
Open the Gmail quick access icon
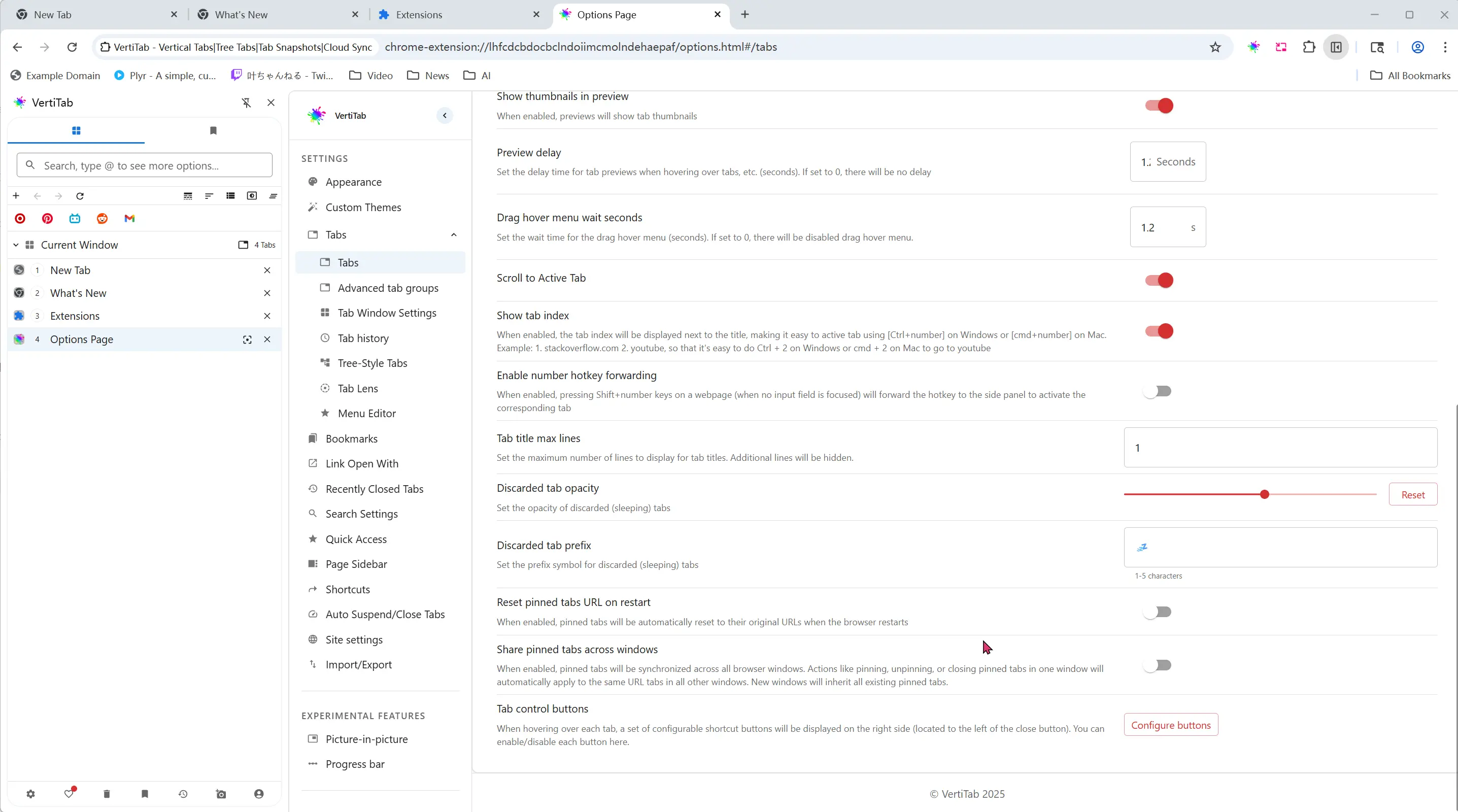click(129, 218)
